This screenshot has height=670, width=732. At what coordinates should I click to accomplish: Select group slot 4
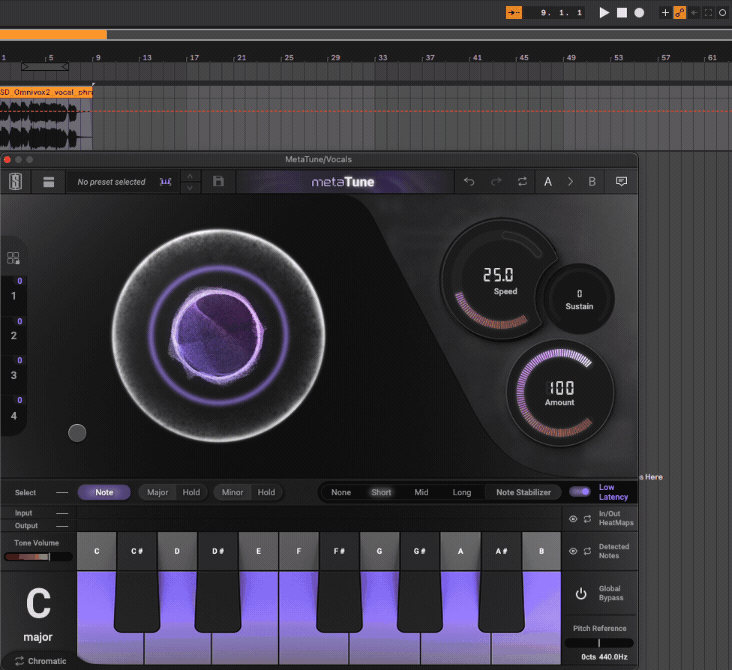coord(14,415)
